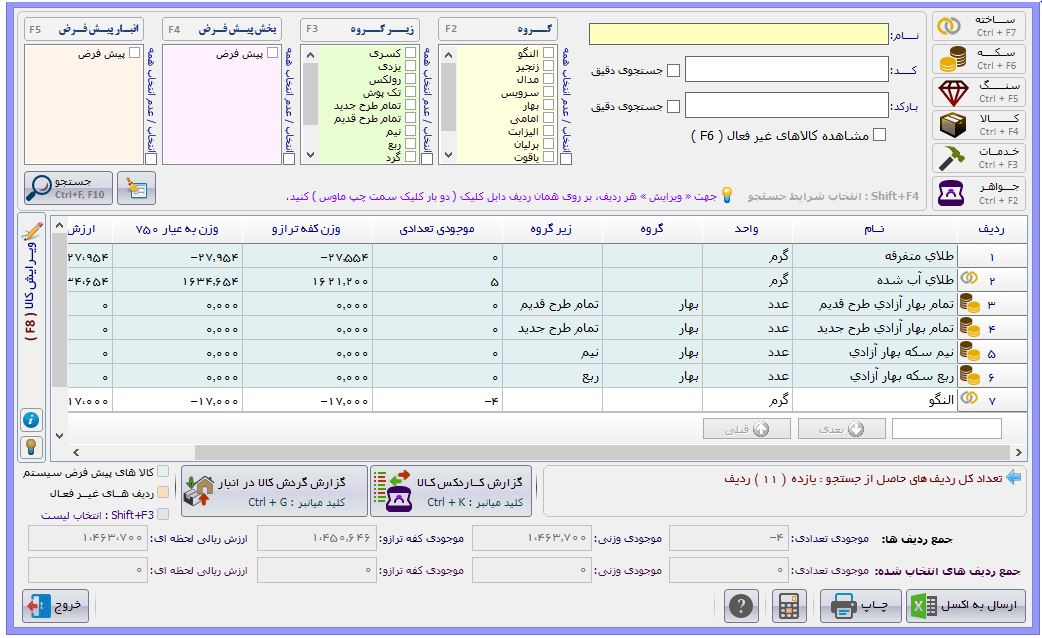This screenshot has height=638, width=1042.
Task: Click the ردیف های غیر فعال color swatch
Action: click(x=163, y=493)
